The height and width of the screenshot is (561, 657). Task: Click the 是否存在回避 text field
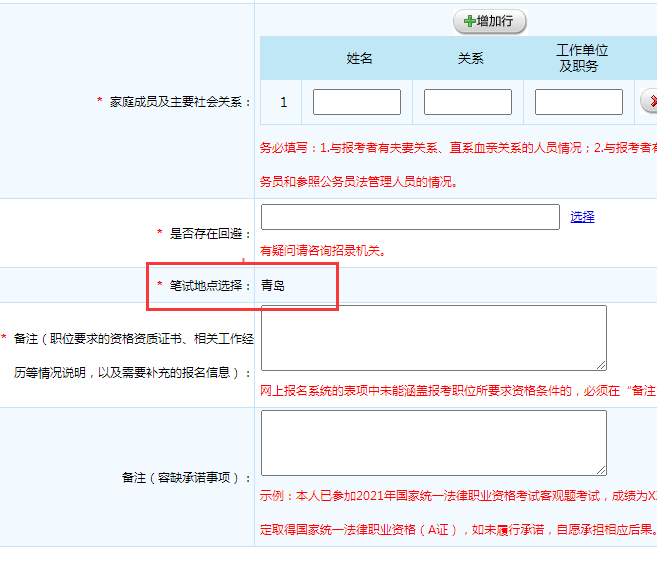click(410, 217)
